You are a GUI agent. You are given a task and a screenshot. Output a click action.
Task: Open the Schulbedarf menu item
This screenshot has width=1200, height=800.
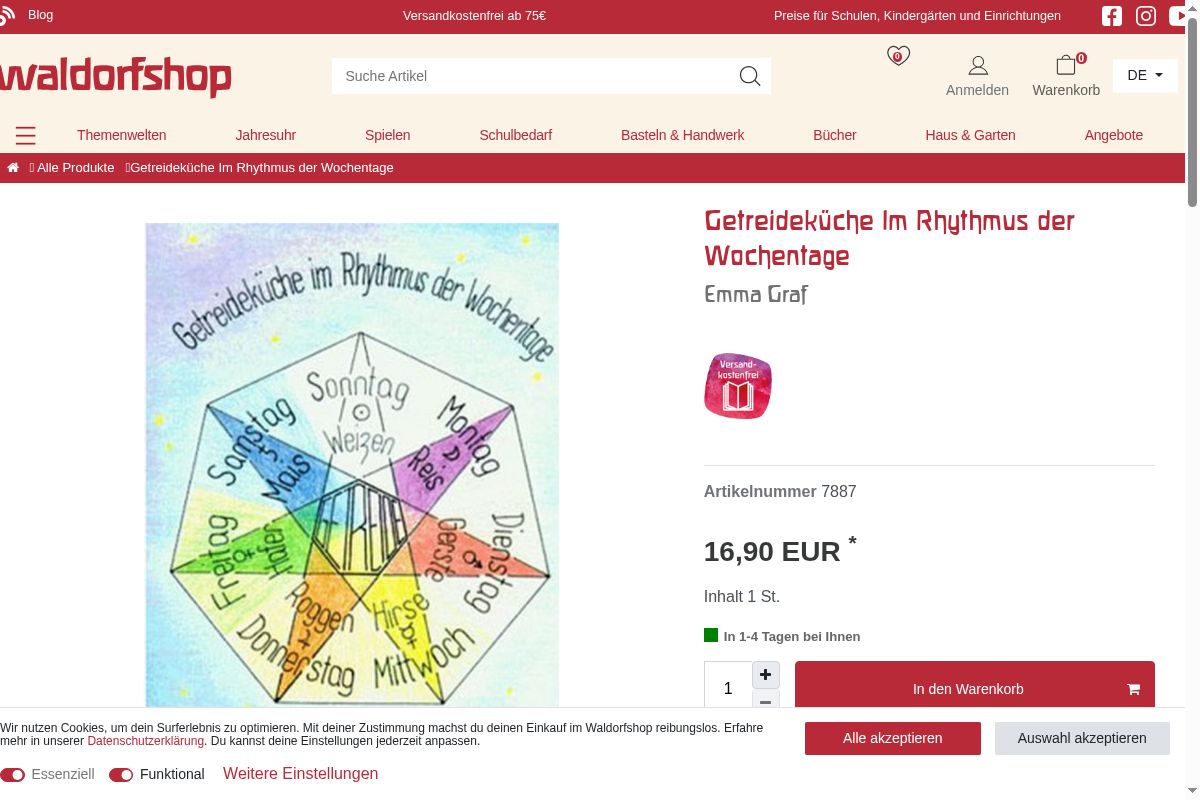click(x=515, y=135)
